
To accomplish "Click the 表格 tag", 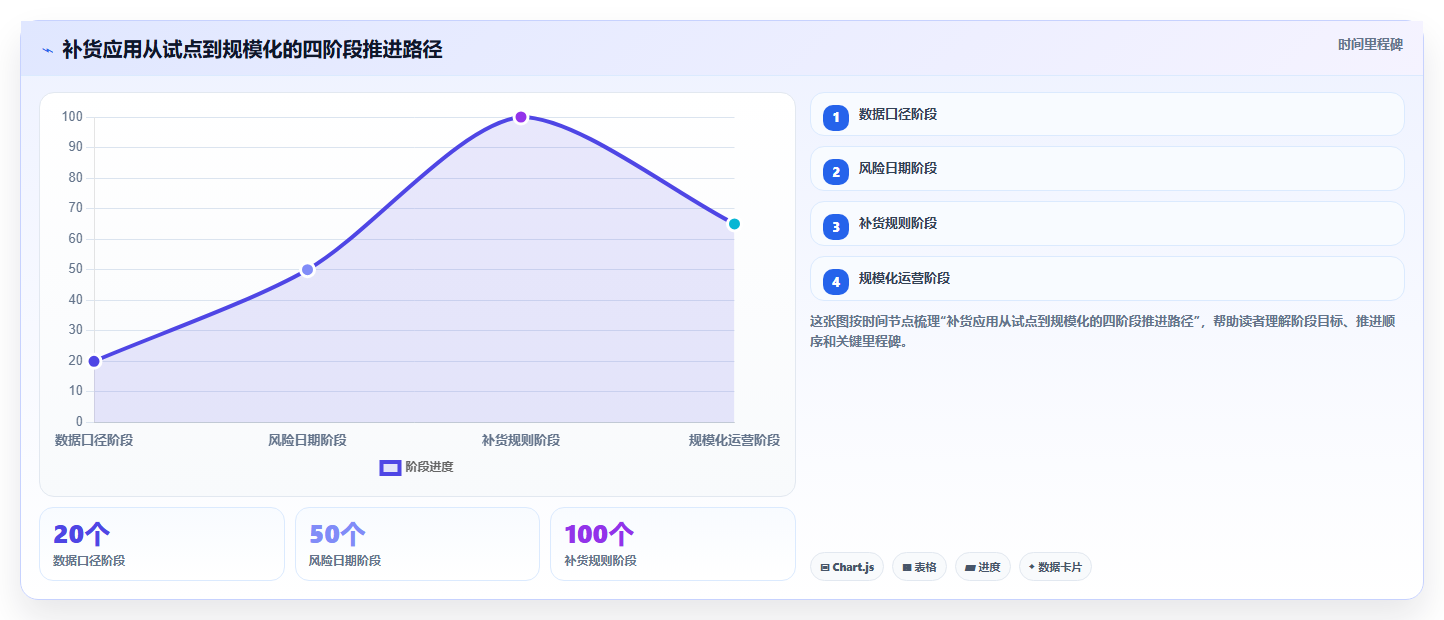I will tap(919, 567).
